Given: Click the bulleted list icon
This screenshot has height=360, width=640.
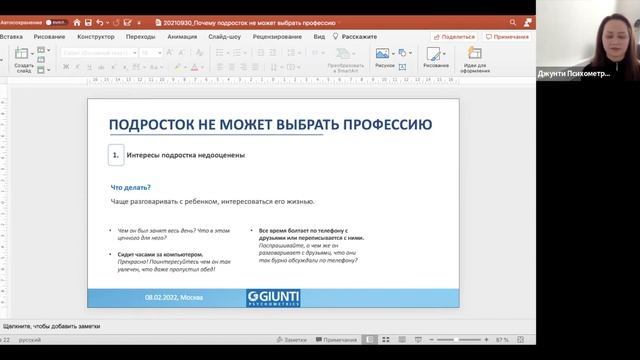Looking at the screenshot, I should (x=220, y=53).
